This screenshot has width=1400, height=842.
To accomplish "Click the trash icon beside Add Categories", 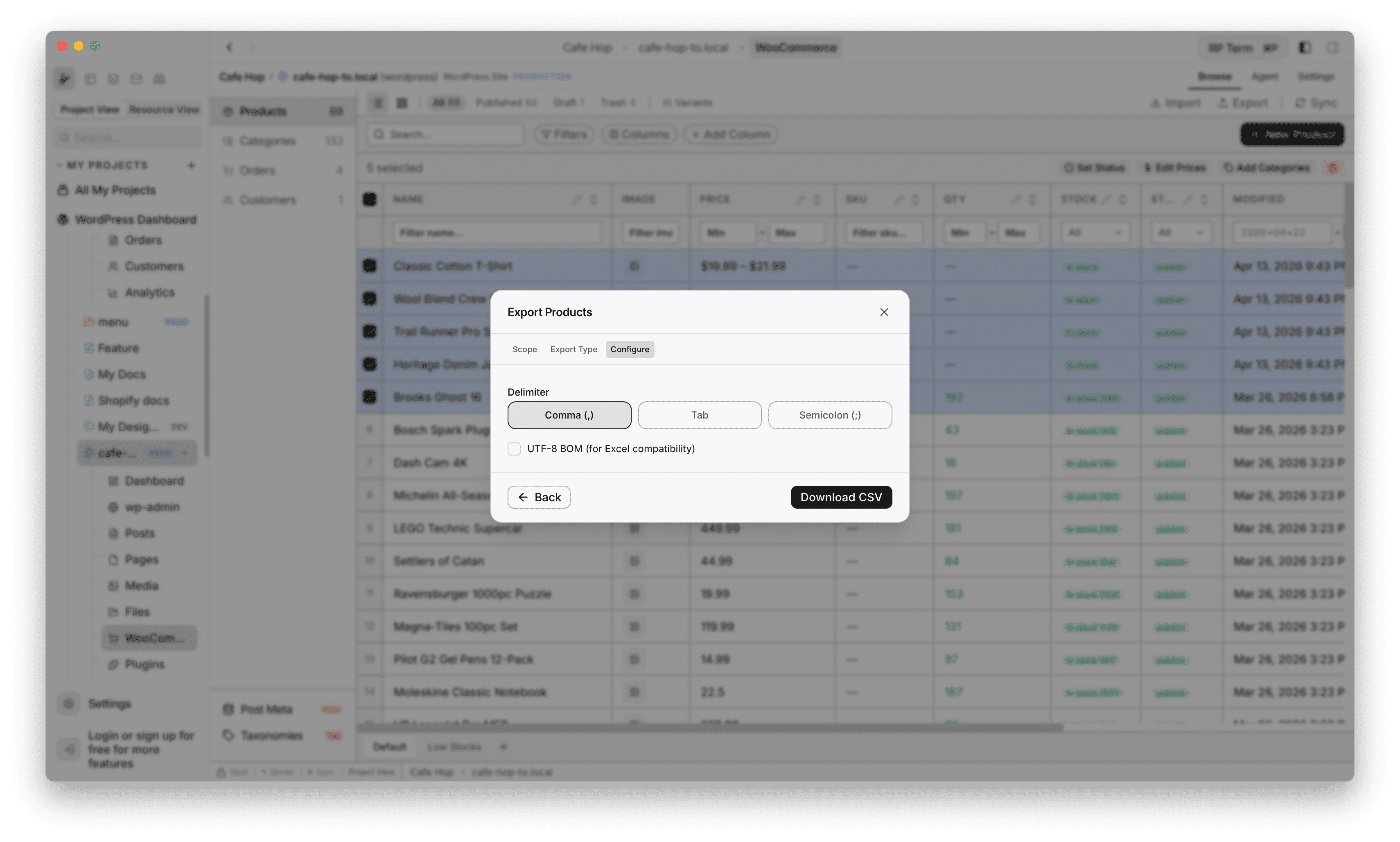I will 1333,167.
